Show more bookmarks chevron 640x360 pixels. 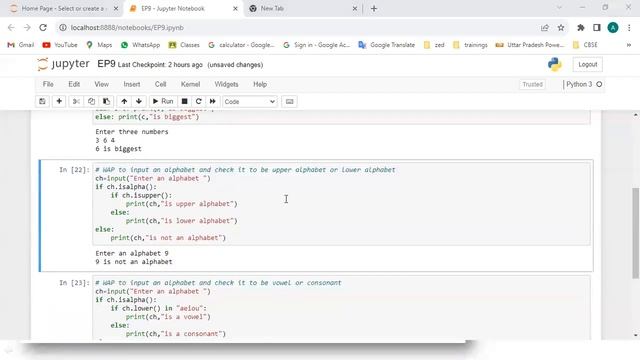(629, 45)
